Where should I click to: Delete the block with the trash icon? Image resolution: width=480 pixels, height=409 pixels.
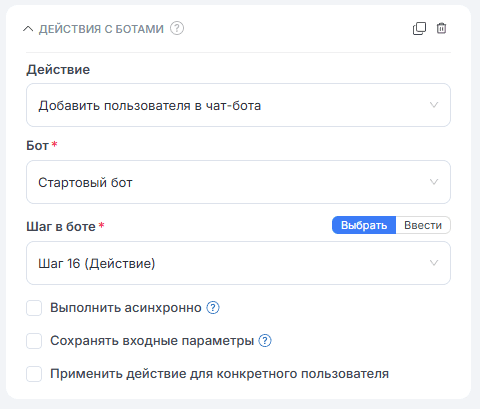pyautogui.click(x=441, y=28)
